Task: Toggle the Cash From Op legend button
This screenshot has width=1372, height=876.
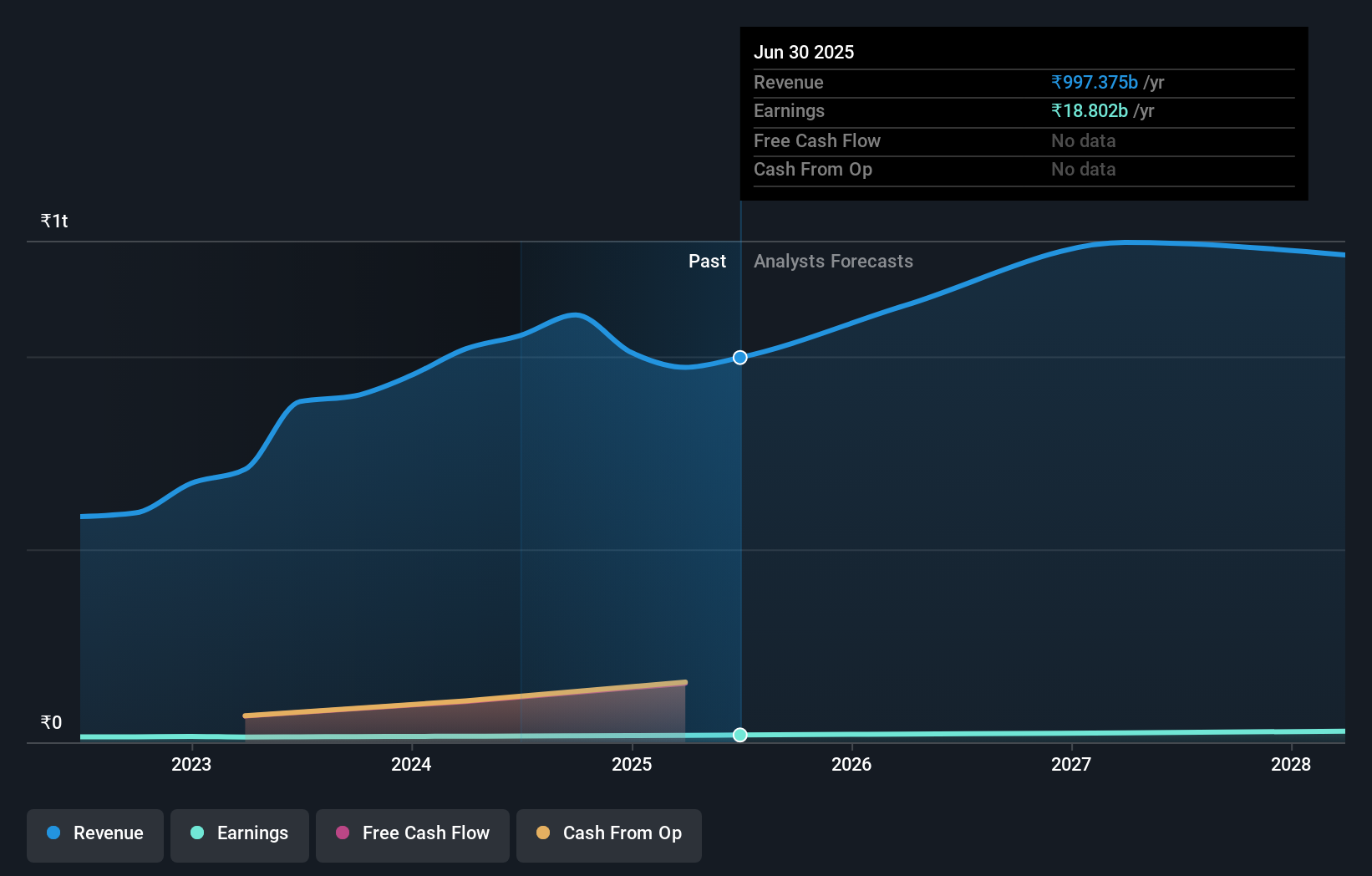Action: click(609, 835)
